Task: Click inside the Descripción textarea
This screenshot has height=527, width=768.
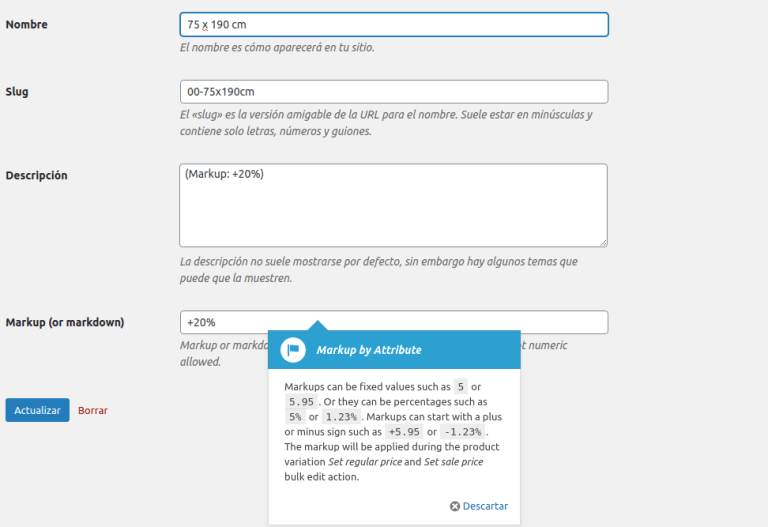Action: click(x=394, y=205)
